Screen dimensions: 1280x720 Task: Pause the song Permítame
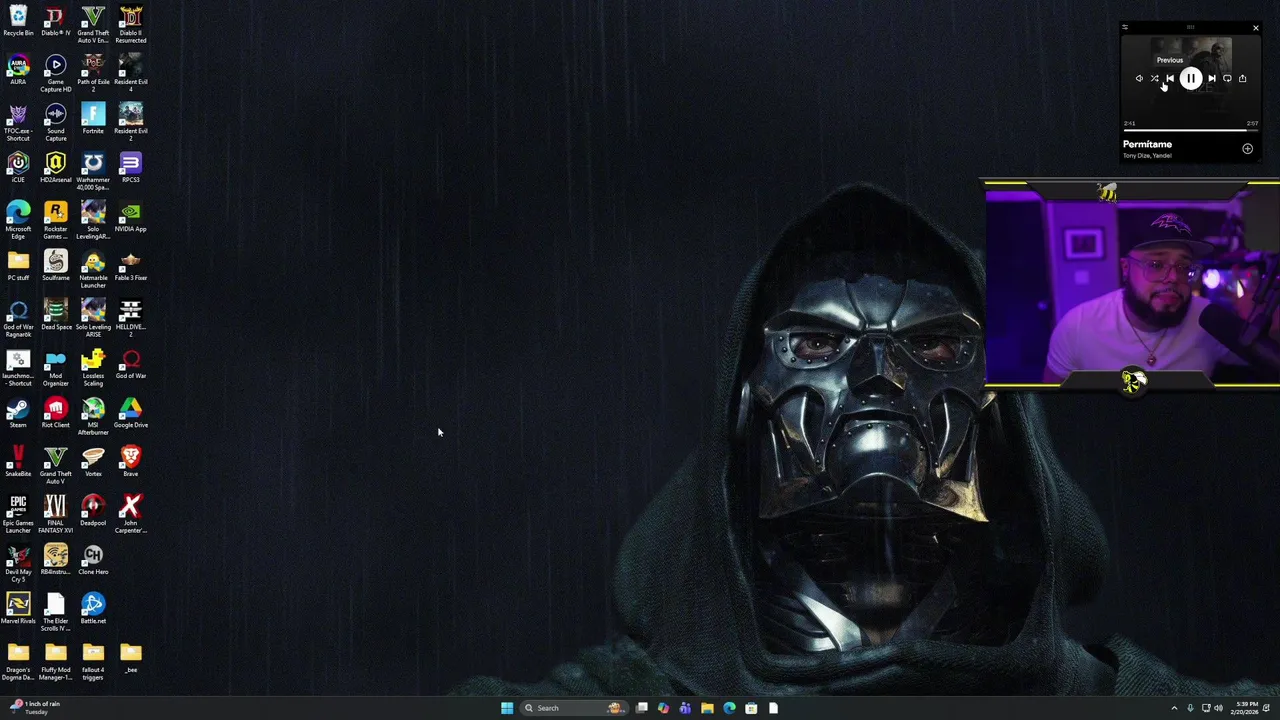click(x=1190, y=78)
